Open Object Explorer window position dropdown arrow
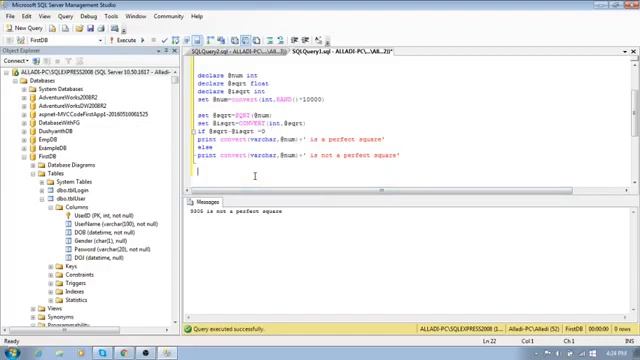640x360 pixels. [x=158, y=51]
